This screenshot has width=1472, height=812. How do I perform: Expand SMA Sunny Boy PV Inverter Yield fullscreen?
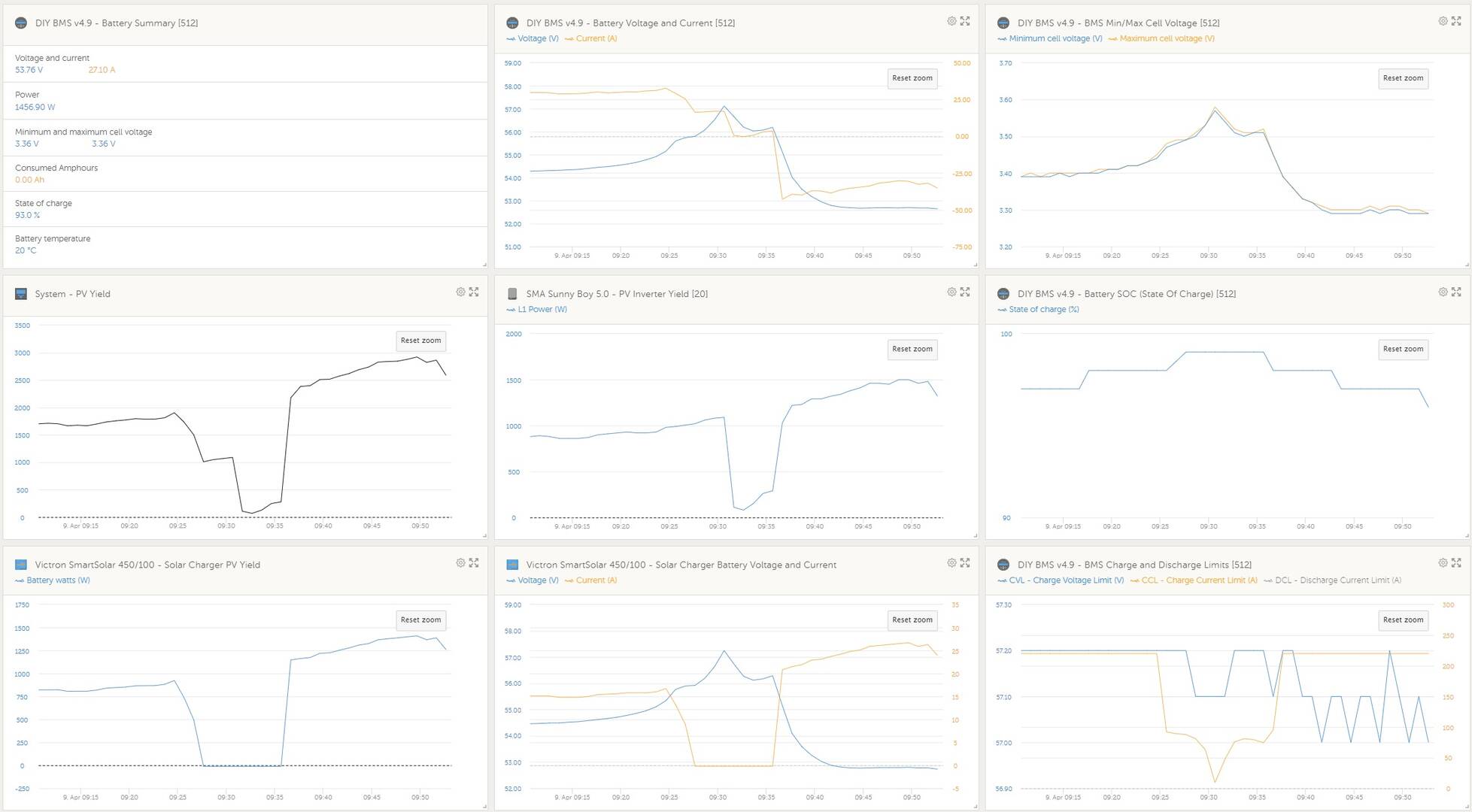(x=965, y=292)
